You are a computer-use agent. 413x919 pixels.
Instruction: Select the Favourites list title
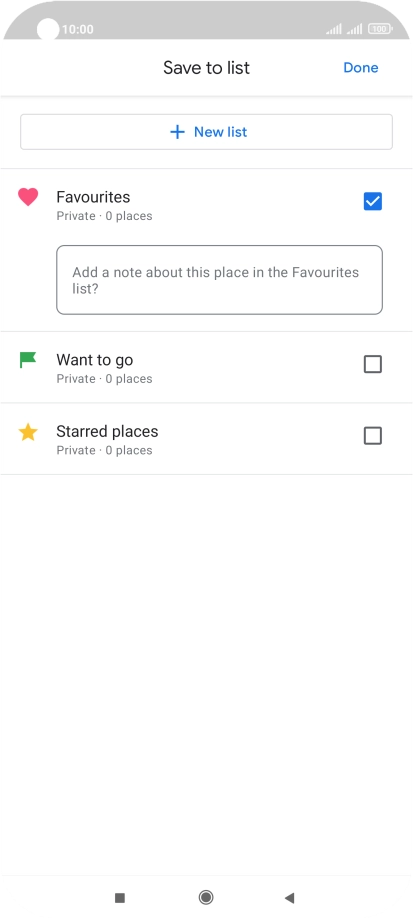(93, 197)
